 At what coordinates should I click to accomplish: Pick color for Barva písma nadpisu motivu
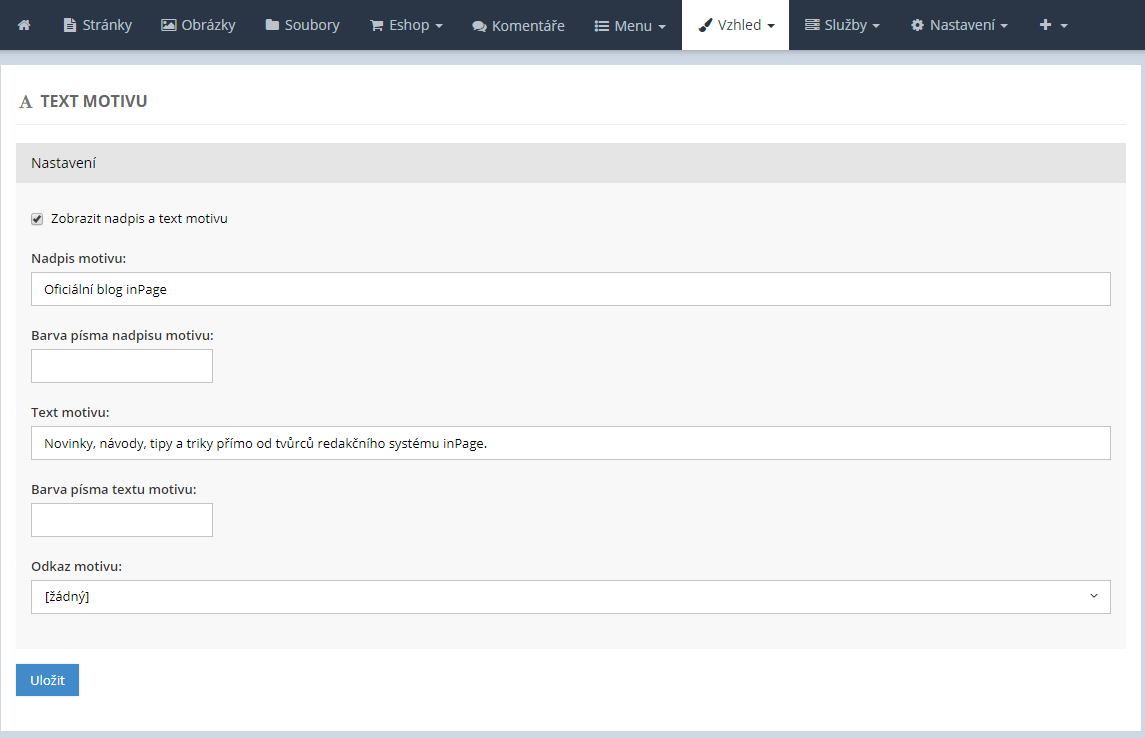tap(122, 366)
